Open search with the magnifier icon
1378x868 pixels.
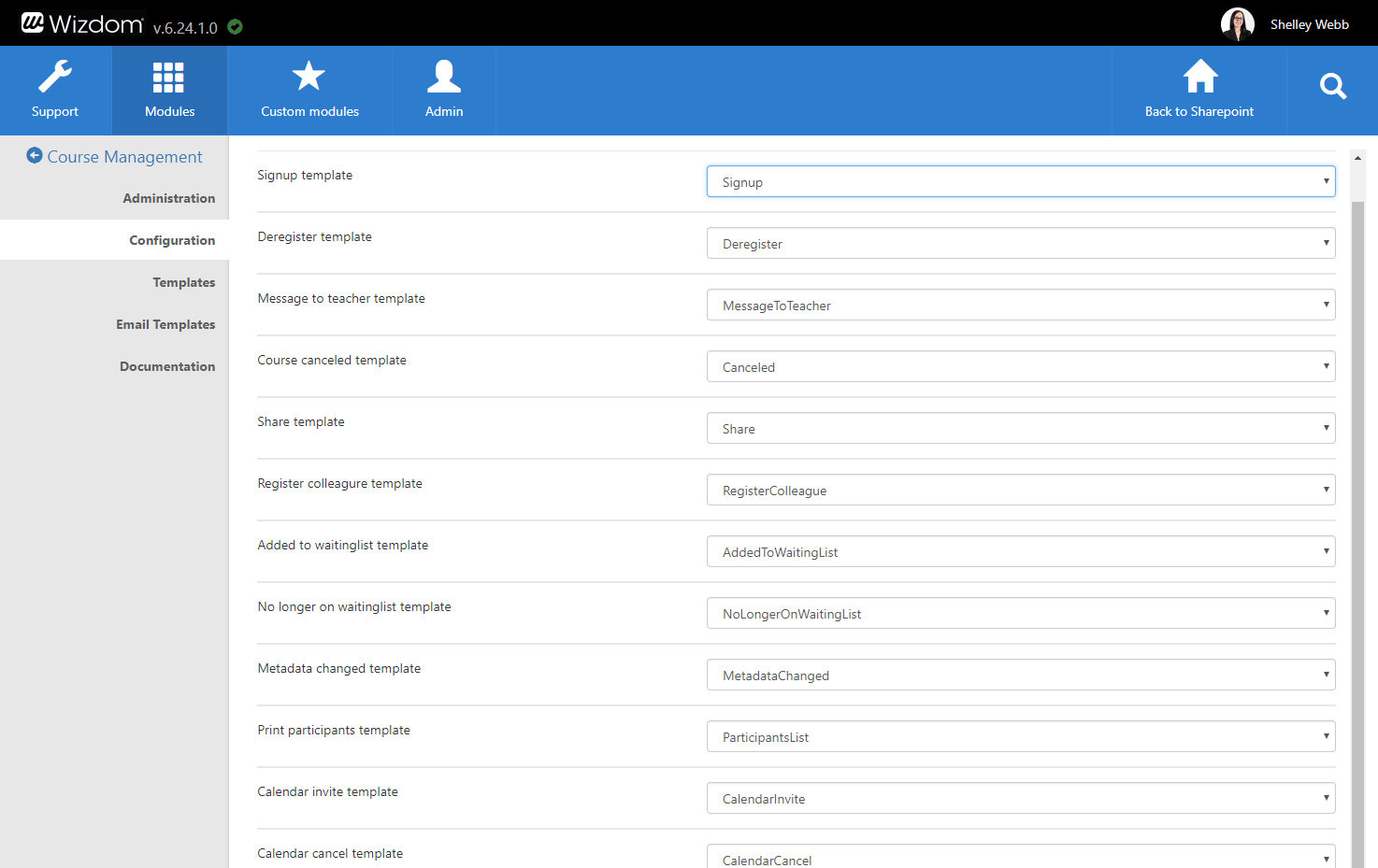pos(1332,87)
